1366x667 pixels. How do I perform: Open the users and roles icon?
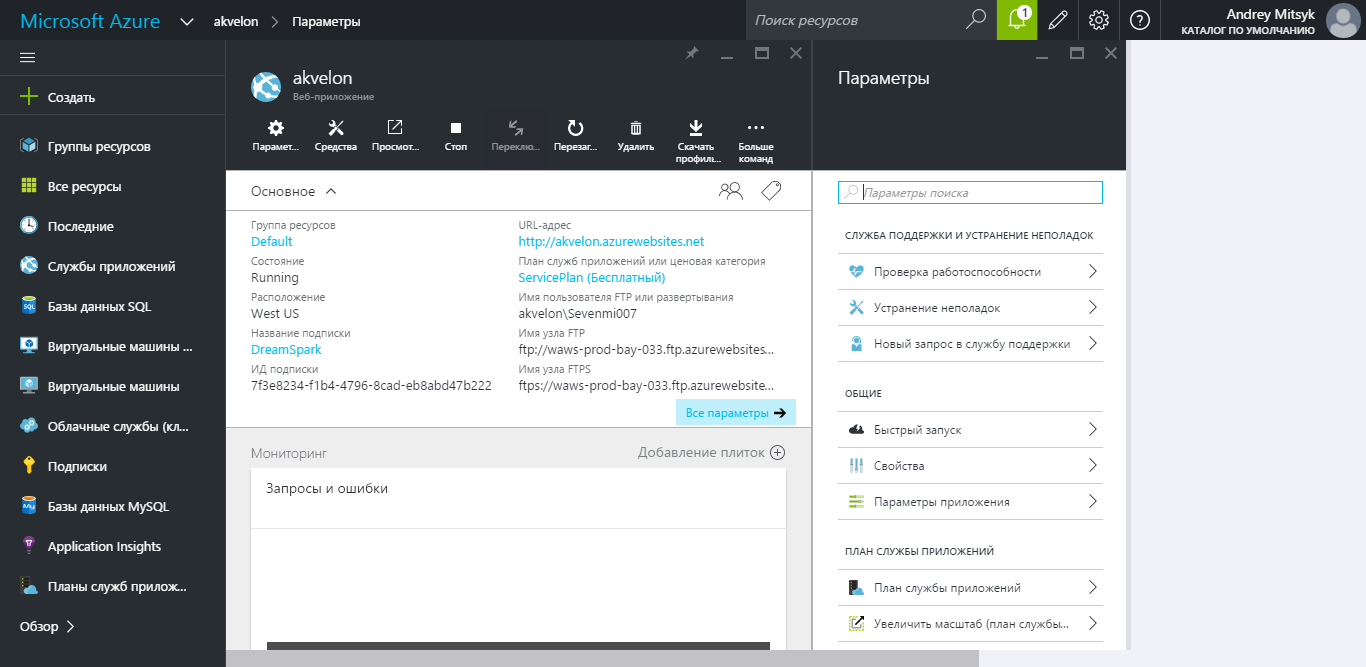coord(731,191)
